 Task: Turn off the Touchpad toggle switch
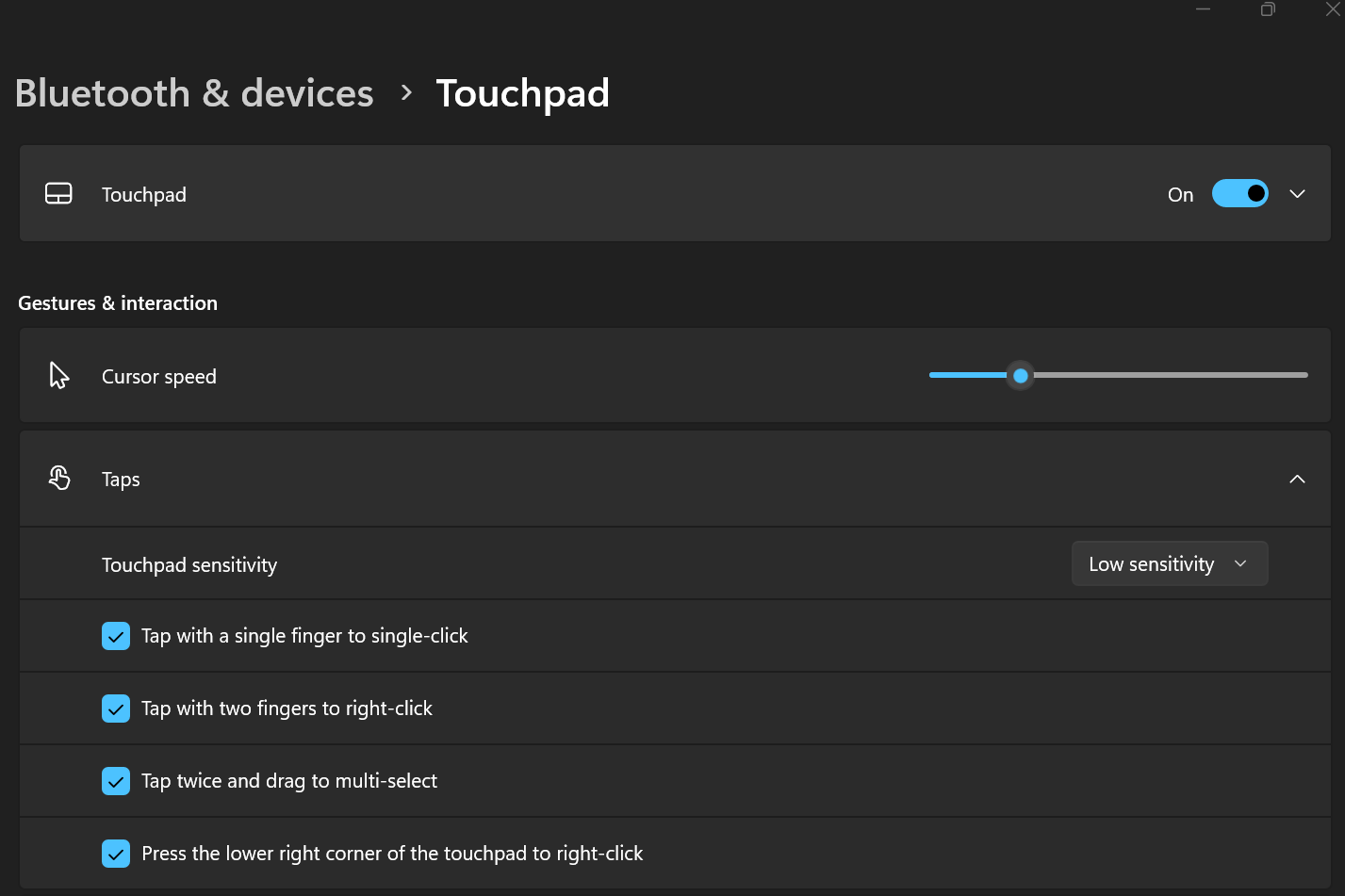click(x=1239, y=194)
